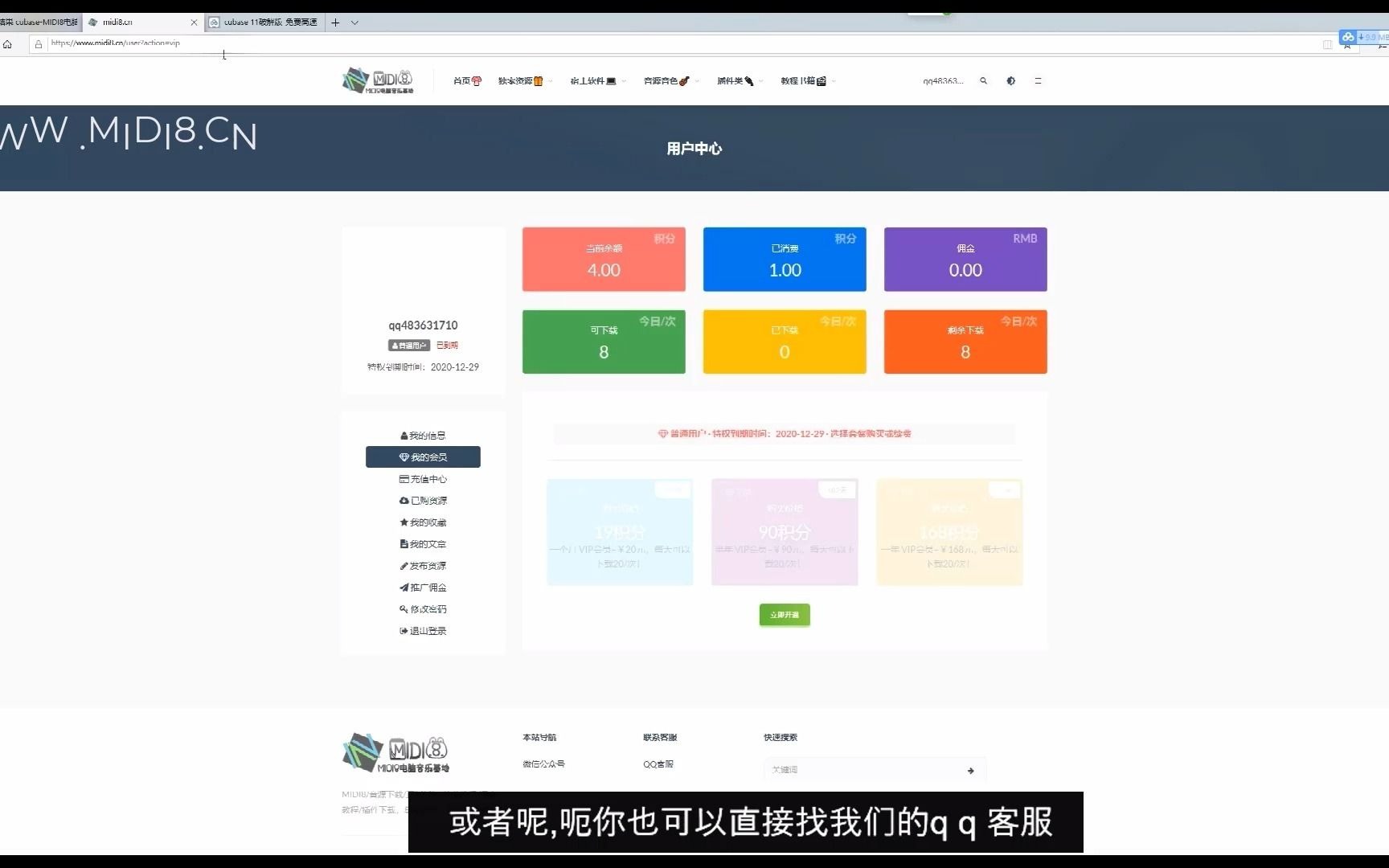Image resolution: width=1389 pixels, height=868 pixels.
Task: Open the hamburger menu icon in the header
Action: (x=1038, y=81)
